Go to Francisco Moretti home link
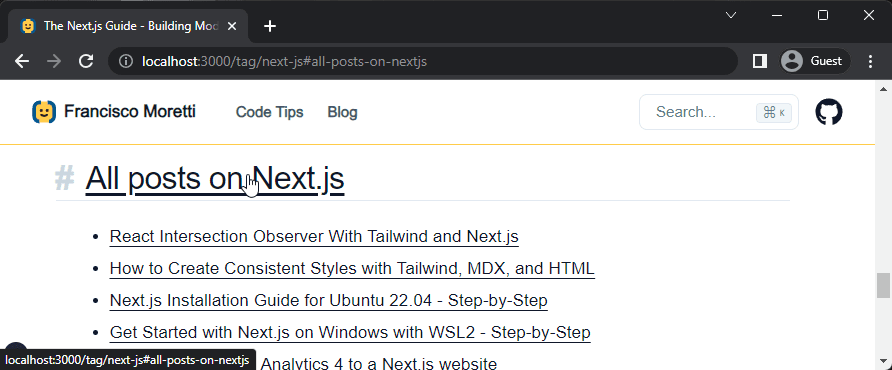The height and width of the screenshot is (370, 892). [114, 112]
